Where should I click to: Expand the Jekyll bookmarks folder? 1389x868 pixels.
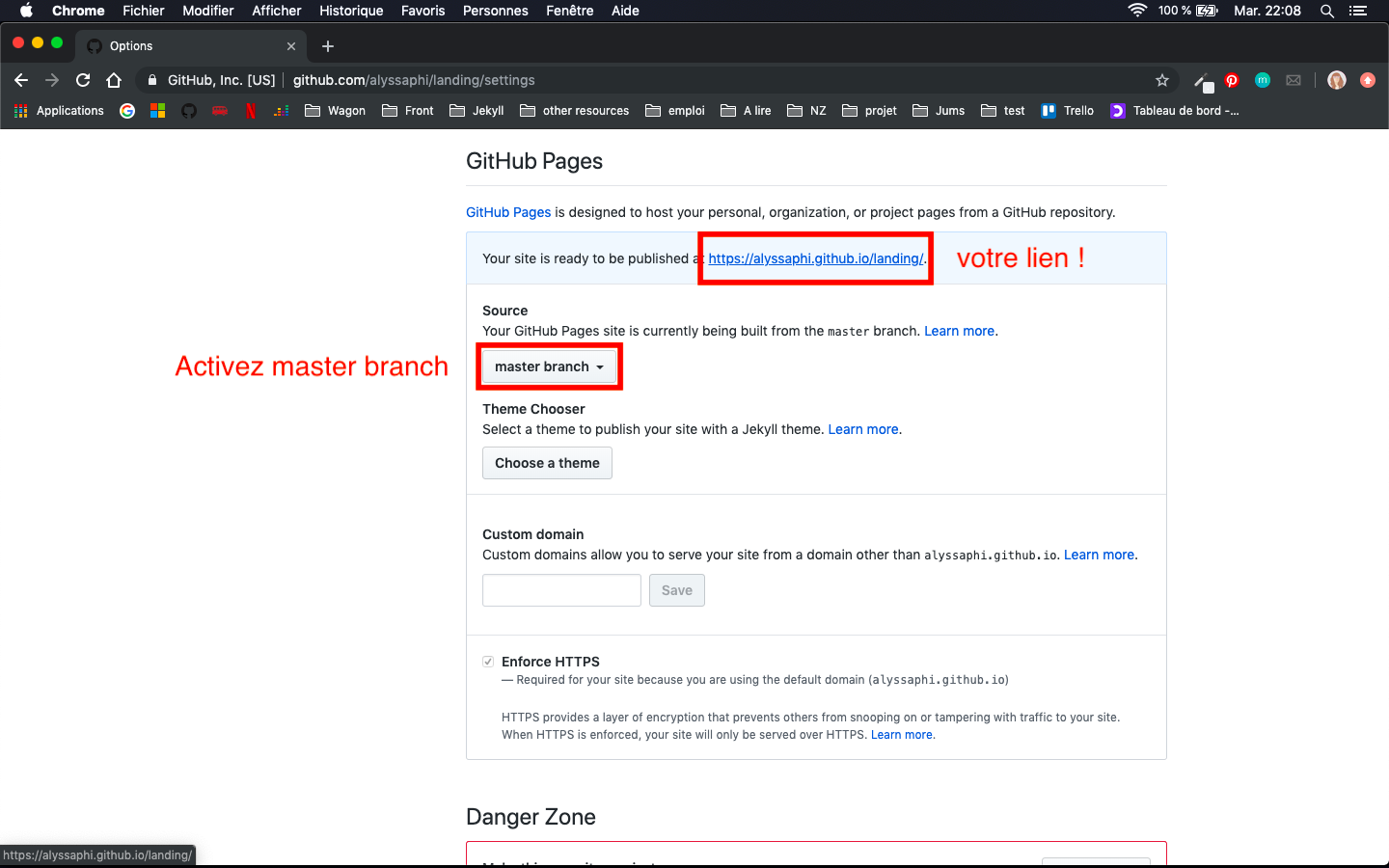477,111
